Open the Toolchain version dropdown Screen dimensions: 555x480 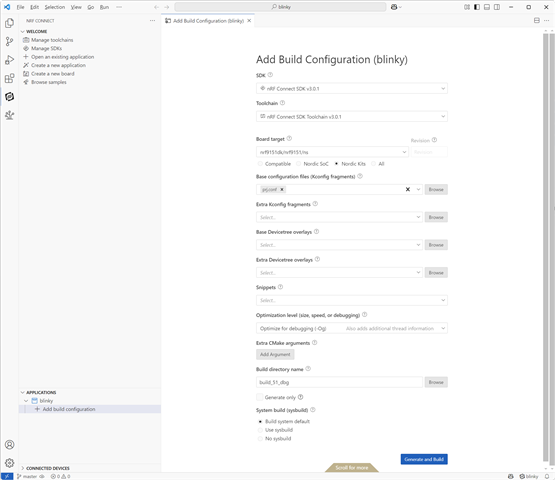coord(352,116)
